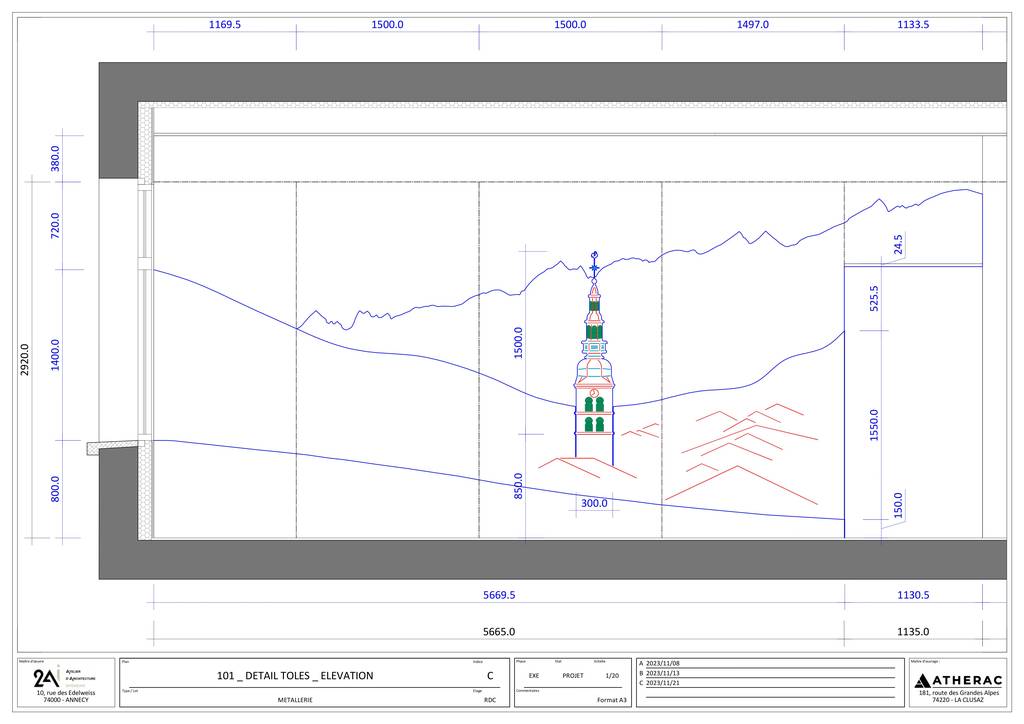Click the round clock on the bell tower
The image size is (1024, 724).
tap(594, 393)
